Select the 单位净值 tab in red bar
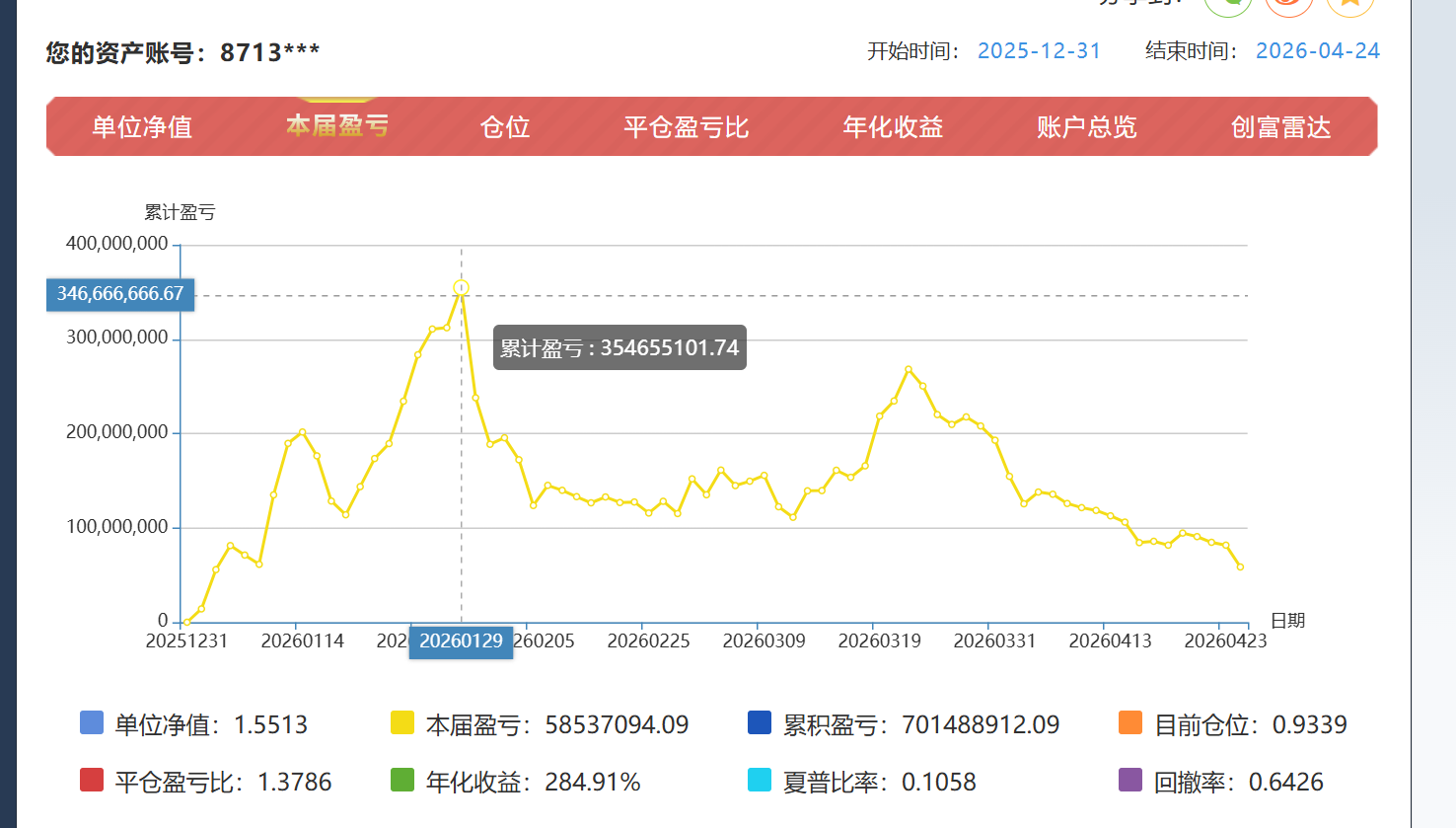This screenshot has height=828, width=1456. click(142, 127)
